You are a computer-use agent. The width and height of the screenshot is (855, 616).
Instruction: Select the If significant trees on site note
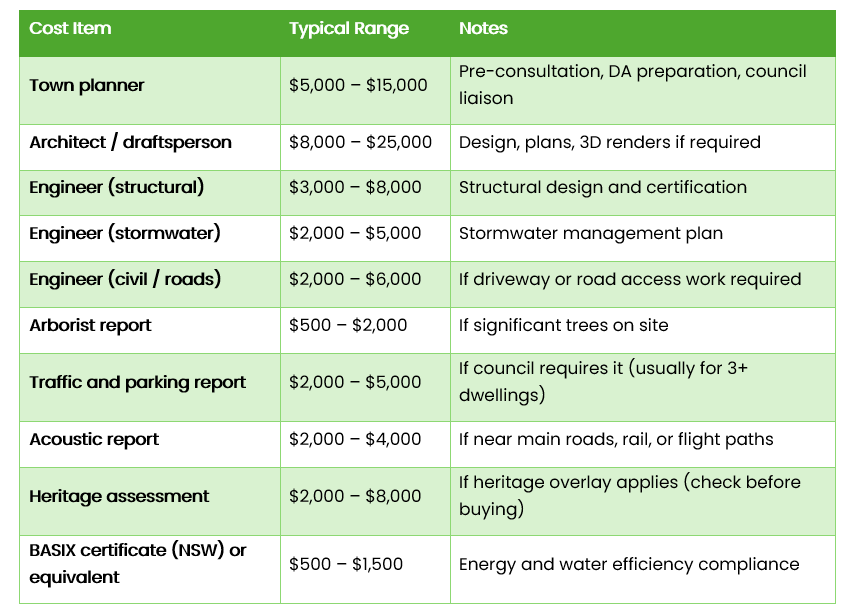tap(563, 325)
